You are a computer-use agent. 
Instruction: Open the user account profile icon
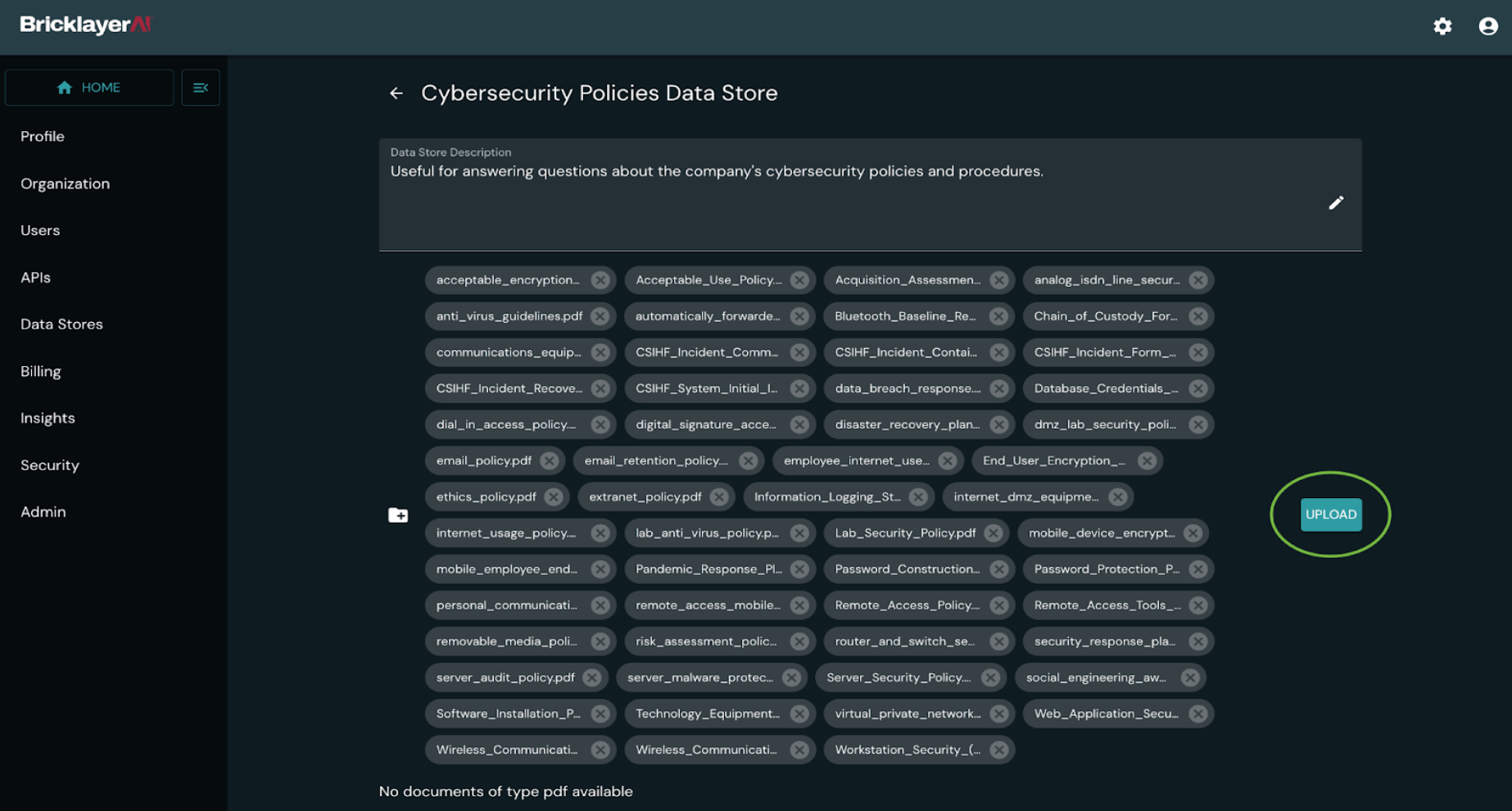pos(1487,26)
